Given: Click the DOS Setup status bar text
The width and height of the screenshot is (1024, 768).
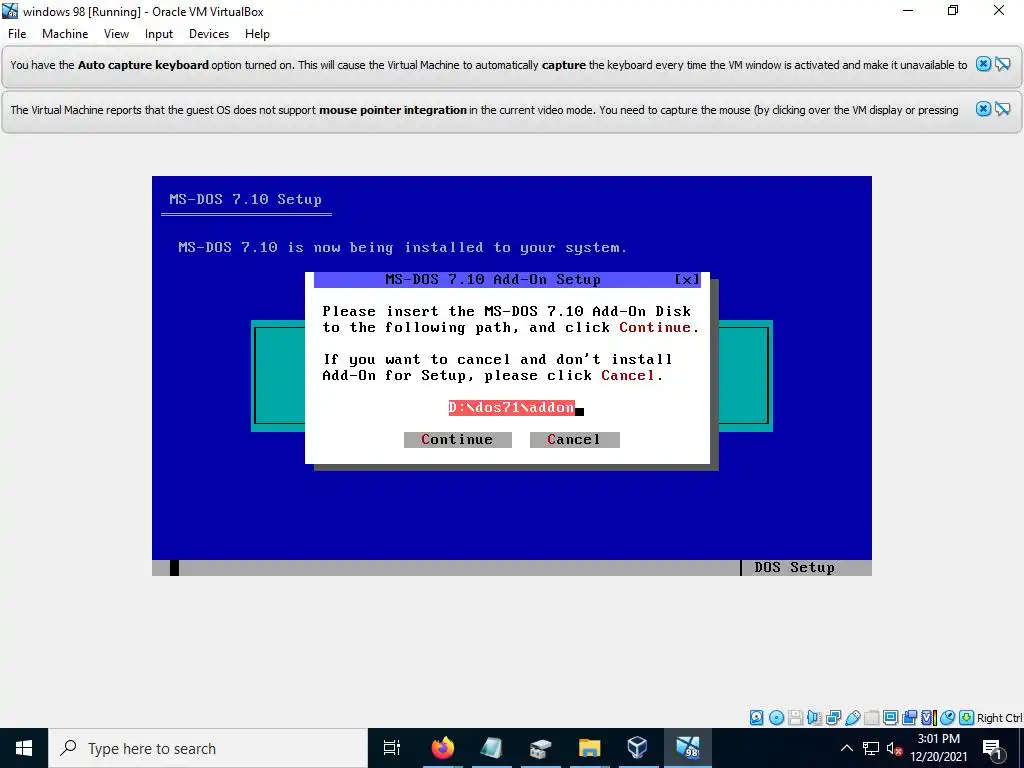Looking at the screenshot, I should pyautogui.click(x=794, y=567).
